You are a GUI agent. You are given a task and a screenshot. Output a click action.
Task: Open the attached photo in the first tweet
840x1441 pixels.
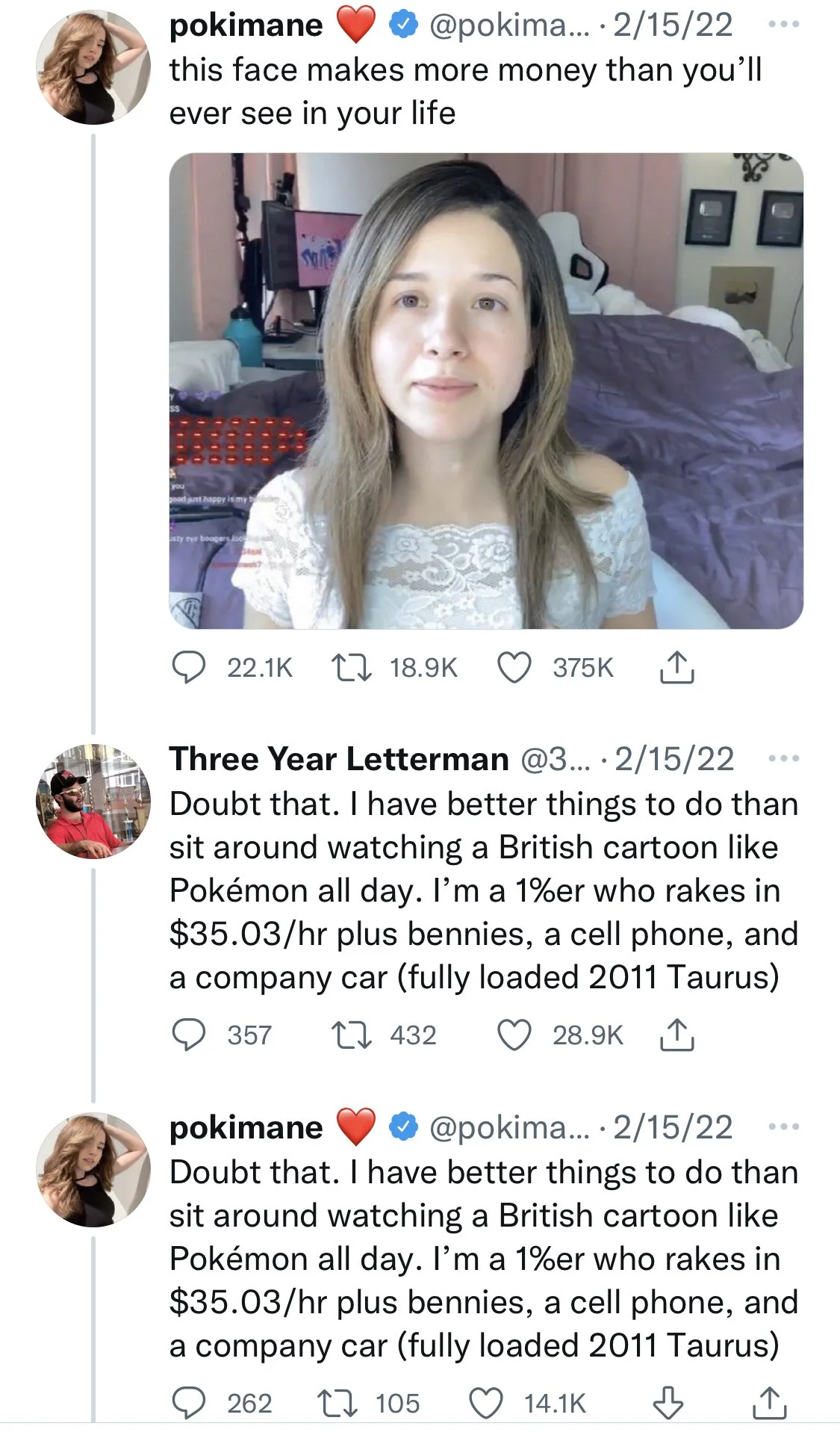[486, 391]
